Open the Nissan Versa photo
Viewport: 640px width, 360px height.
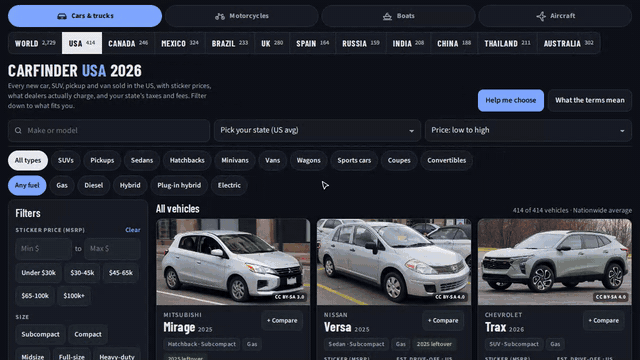pyautogui.click(x=394, y=262)
